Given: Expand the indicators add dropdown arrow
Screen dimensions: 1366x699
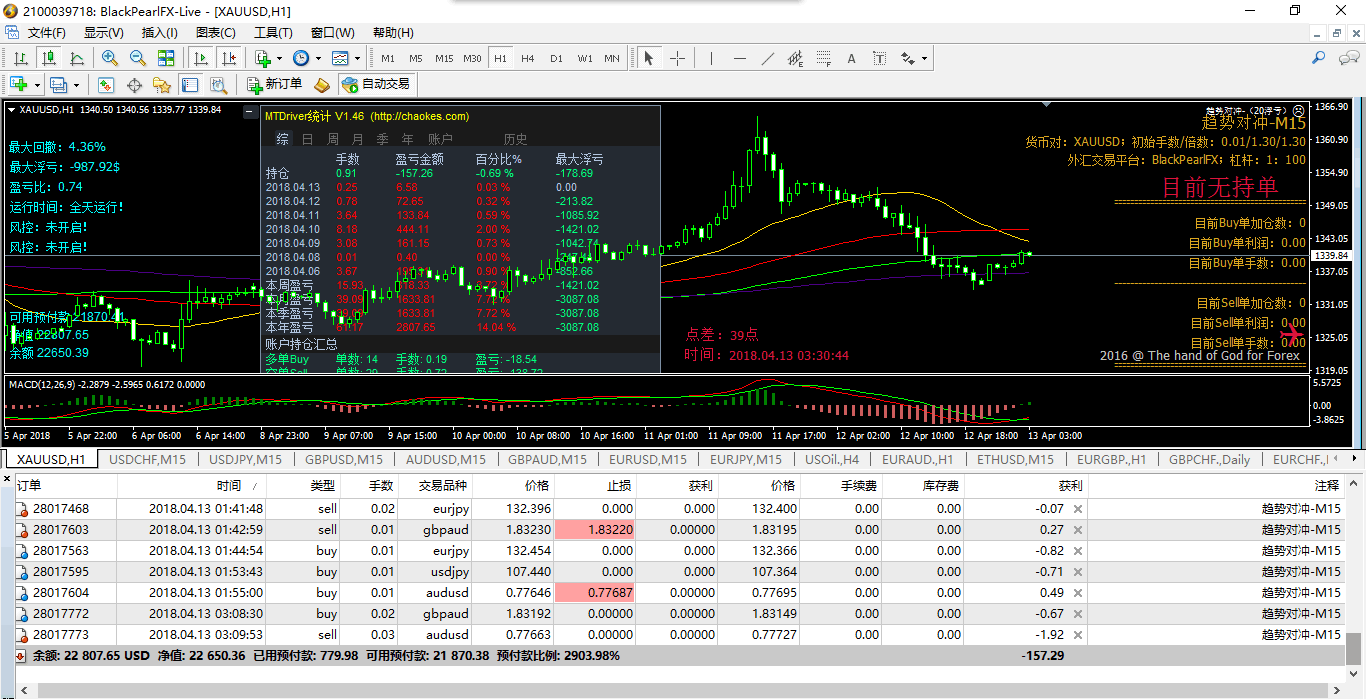Looking at the screenshot, I should (x=279, y=58).
